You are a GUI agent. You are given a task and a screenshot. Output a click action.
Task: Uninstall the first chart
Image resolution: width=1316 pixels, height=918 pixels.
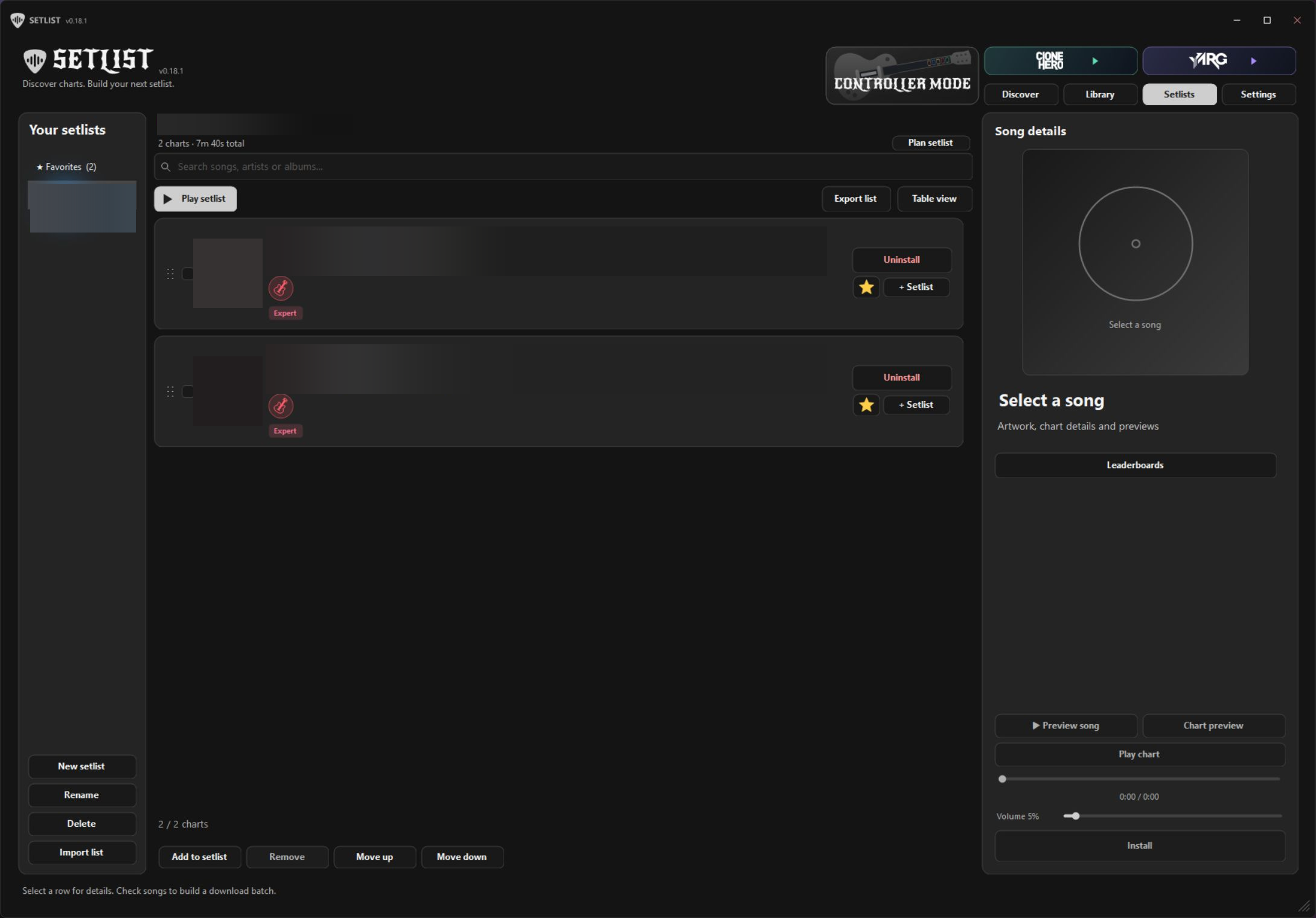coord(902,260)
